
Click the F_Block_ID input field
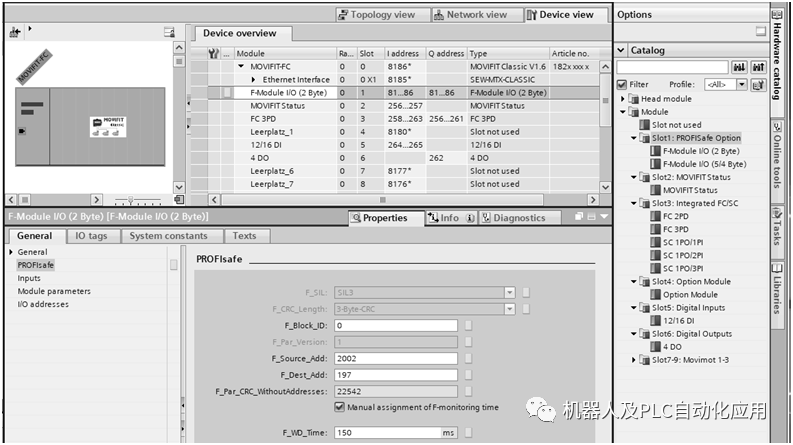[395, 326]
